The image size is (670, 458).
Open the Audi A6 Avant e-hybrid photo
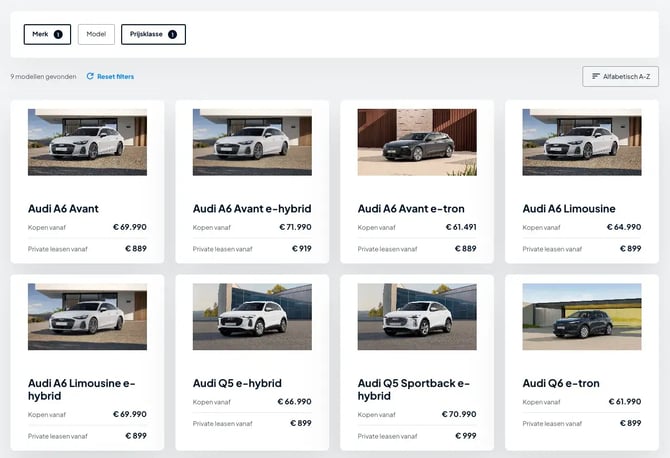[x=252, y=142]
